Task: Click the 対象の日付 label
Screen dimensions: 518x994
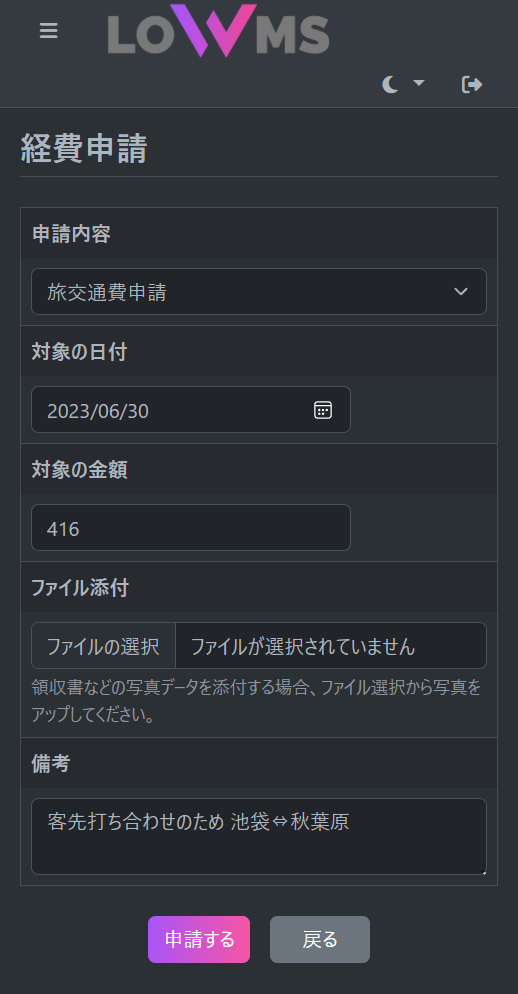Action: pyautogui.click(x=79, y=352)
